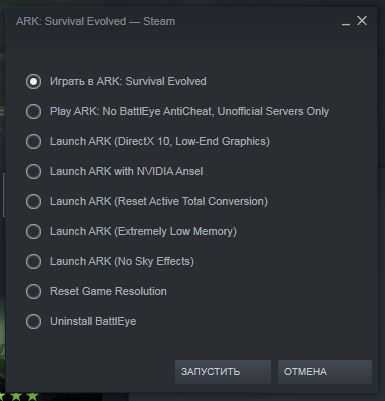Minimize the Steam launch options dialog
Image resolution: width=385 pixels, height=401 pixels.
coord(346,22)
